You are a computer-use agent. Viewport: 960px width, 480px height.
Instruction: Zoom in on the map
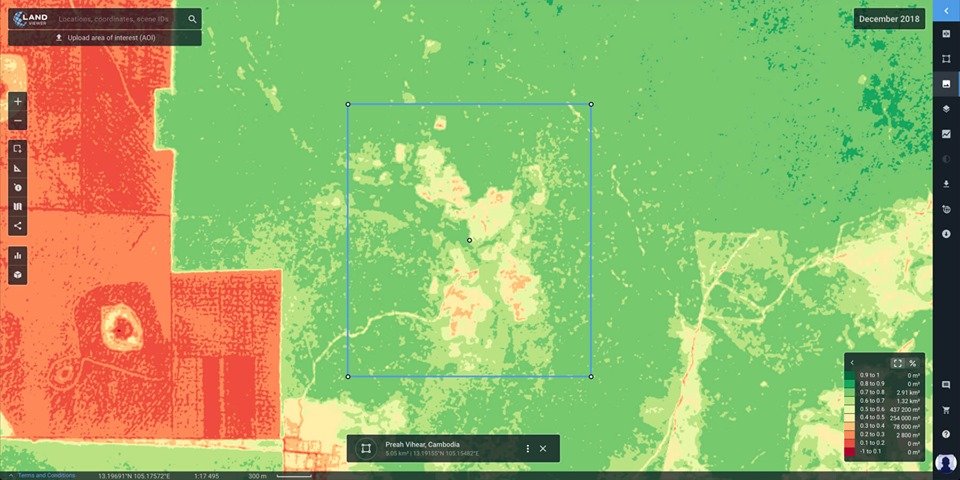[18, 102]
